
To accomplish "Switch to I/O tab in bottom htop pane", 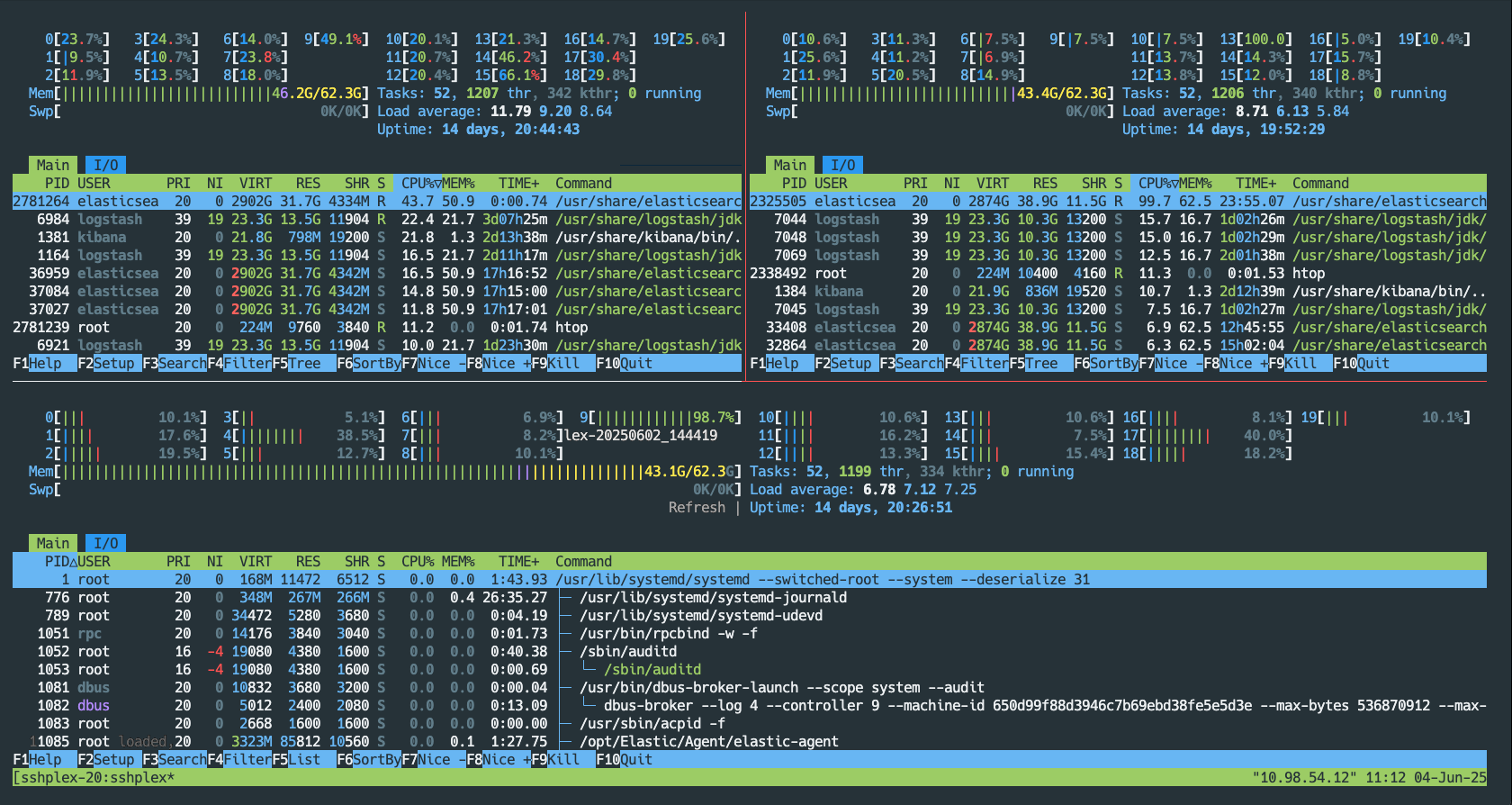I will tap(106, 543).
